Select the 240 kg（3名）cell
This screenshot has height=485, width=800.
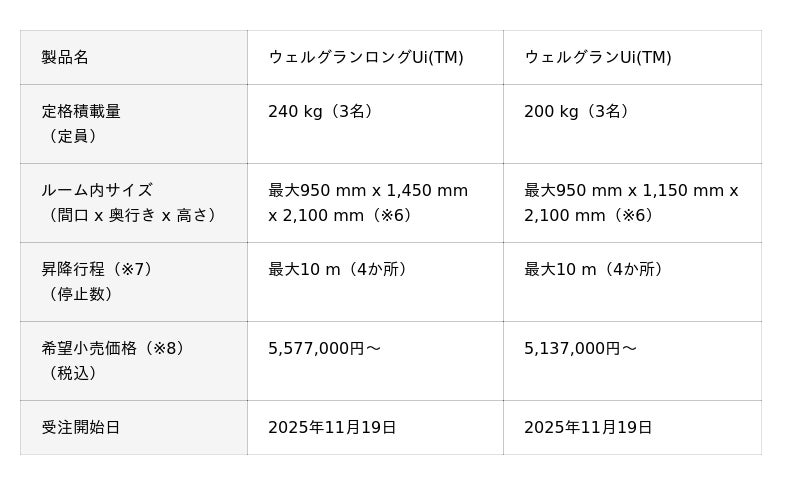pos(323,111)
